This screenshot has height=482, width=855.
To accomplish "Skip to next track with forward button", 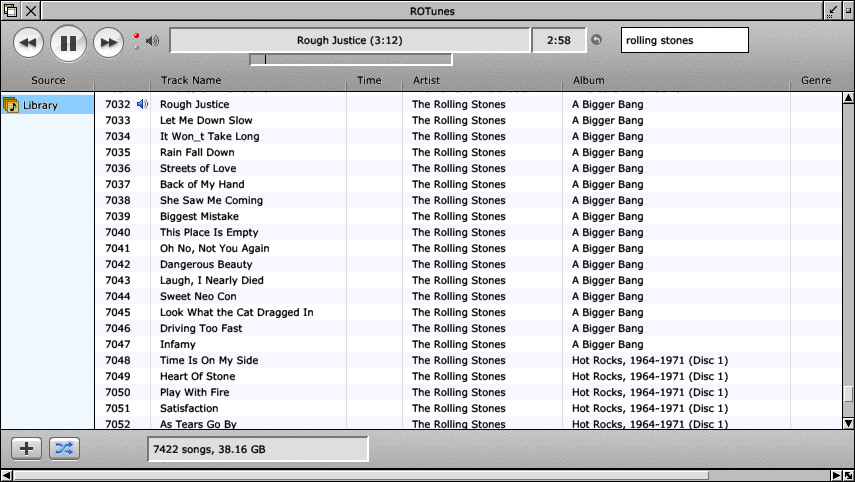I will point(109,43).
